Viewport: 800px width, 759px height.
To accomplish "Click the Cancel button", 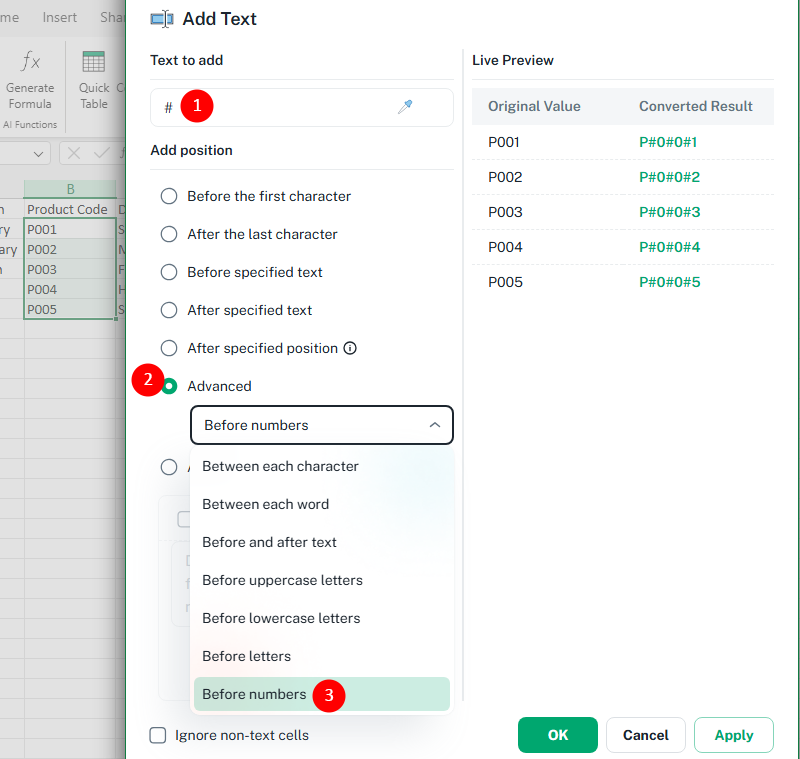I will coord(645,735).
